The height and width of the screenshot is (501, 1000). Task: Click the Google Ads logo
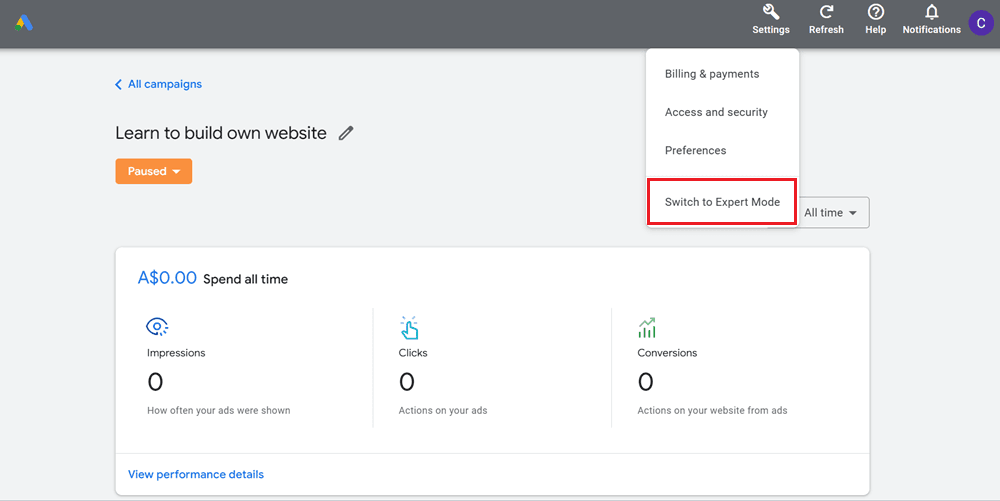(x=24, y=23)
